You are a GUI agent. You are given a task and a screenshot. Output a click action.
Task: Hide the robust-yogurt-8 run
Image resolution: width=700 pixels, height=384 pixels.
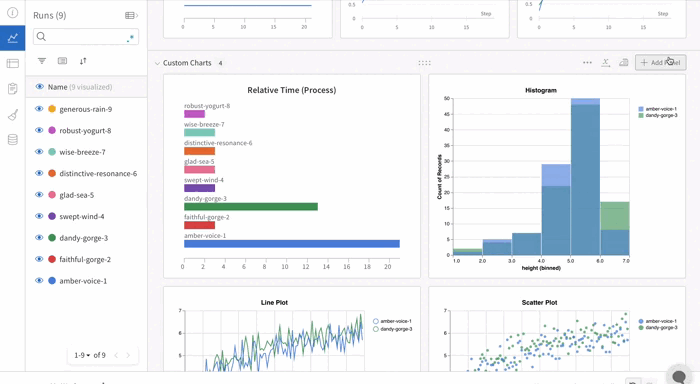[39, 130]
